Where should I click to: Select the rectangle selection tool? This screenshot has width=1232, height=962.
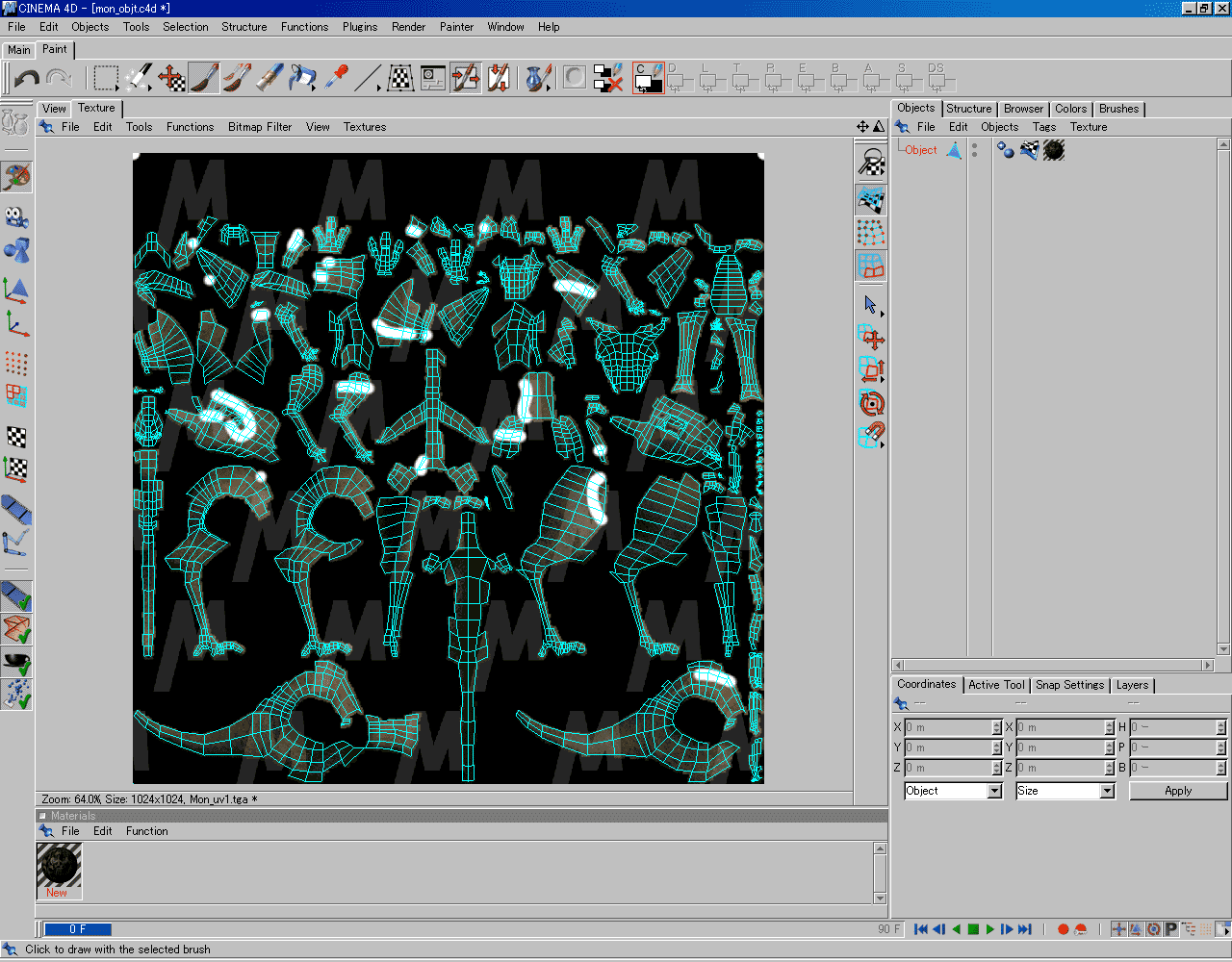pos(106,78)
